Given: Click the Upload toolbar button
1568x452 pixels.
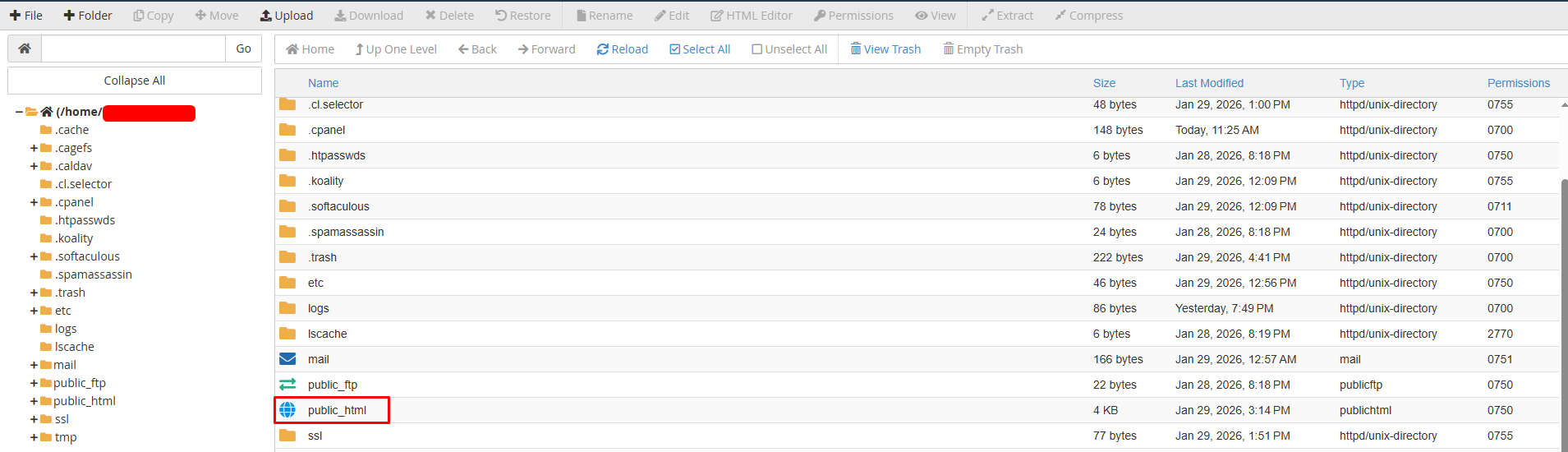Looking at the screenshot, I should pyautogui.click(x=286, y=16).
